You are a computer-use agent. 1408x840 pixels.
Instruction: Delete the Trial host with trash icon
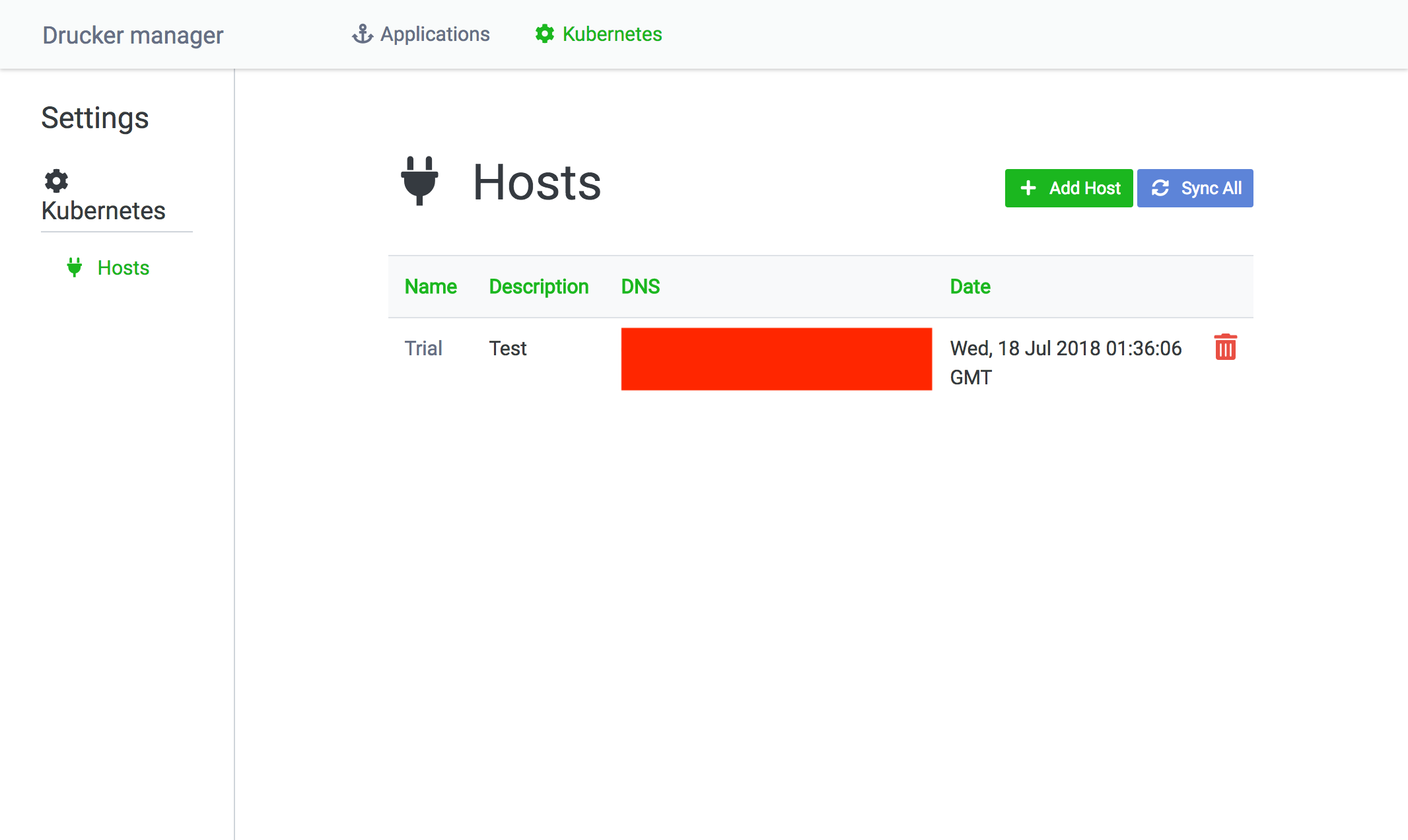pos(1226,347)
